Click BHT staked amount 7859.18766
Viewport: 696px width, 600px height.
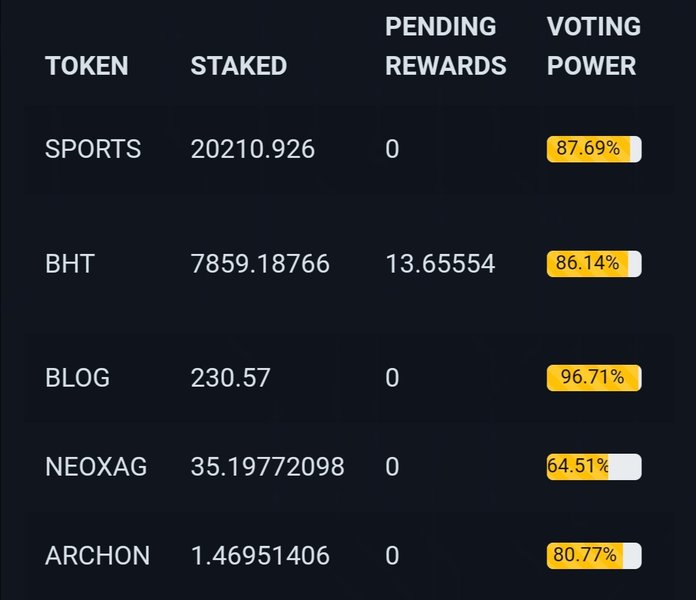[260, 264]
